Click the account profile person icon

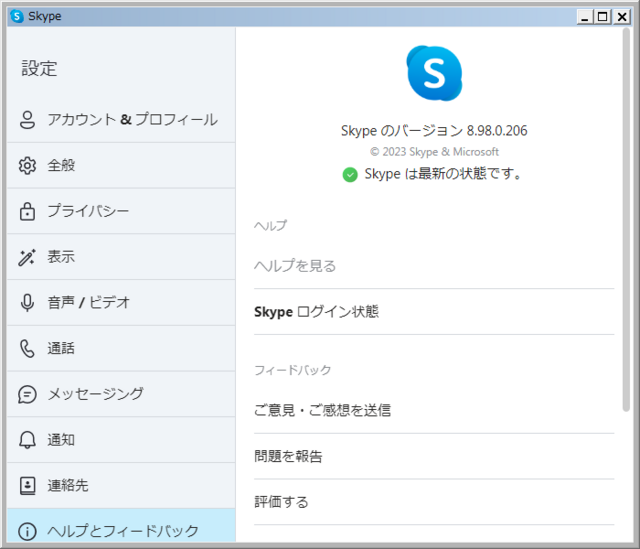[x=27, y=120]
